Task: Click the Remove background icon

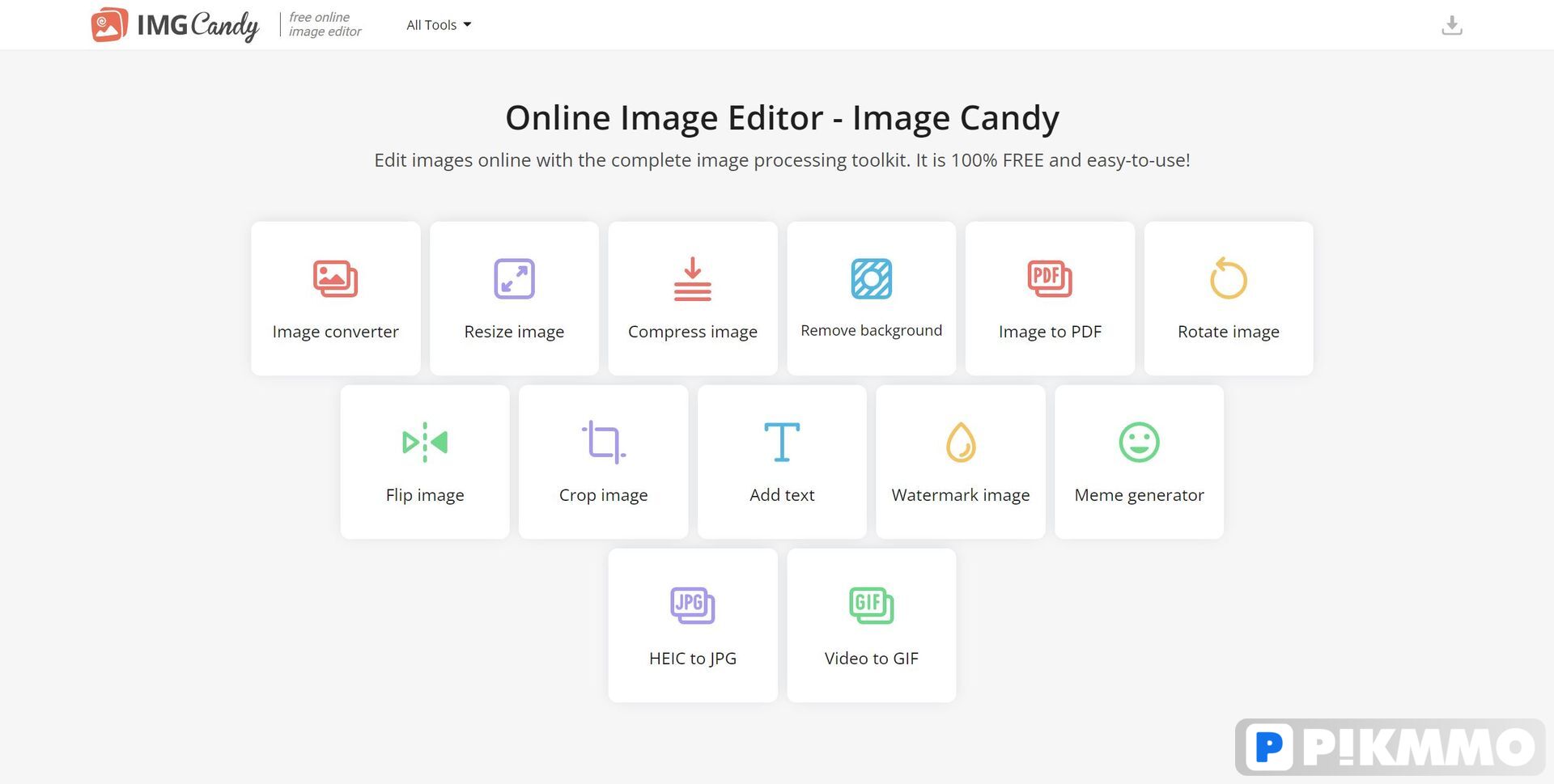Action: click(872, 278)
